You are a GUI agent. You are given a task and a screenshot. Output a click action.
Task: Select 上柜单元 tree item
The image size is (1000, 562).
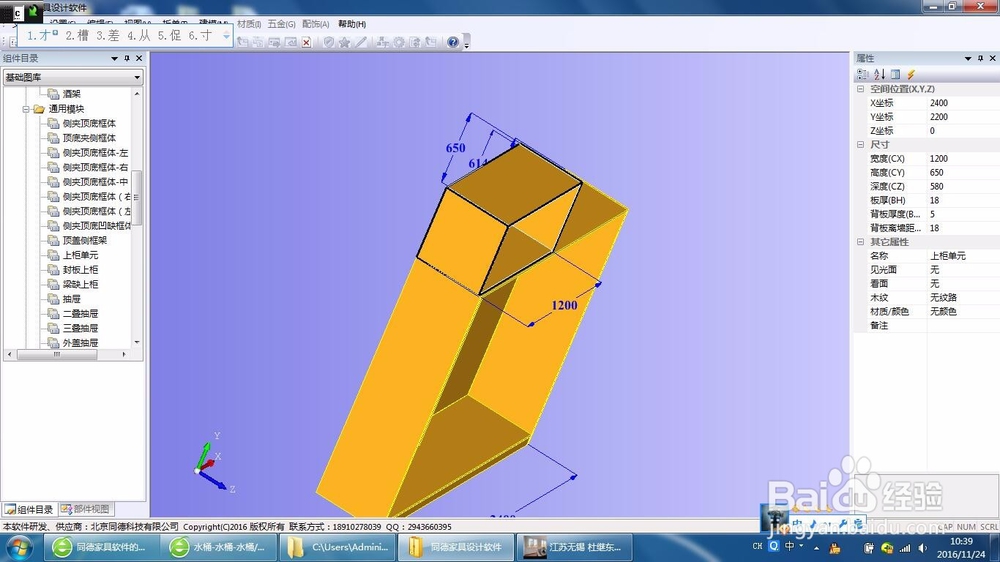80,255
